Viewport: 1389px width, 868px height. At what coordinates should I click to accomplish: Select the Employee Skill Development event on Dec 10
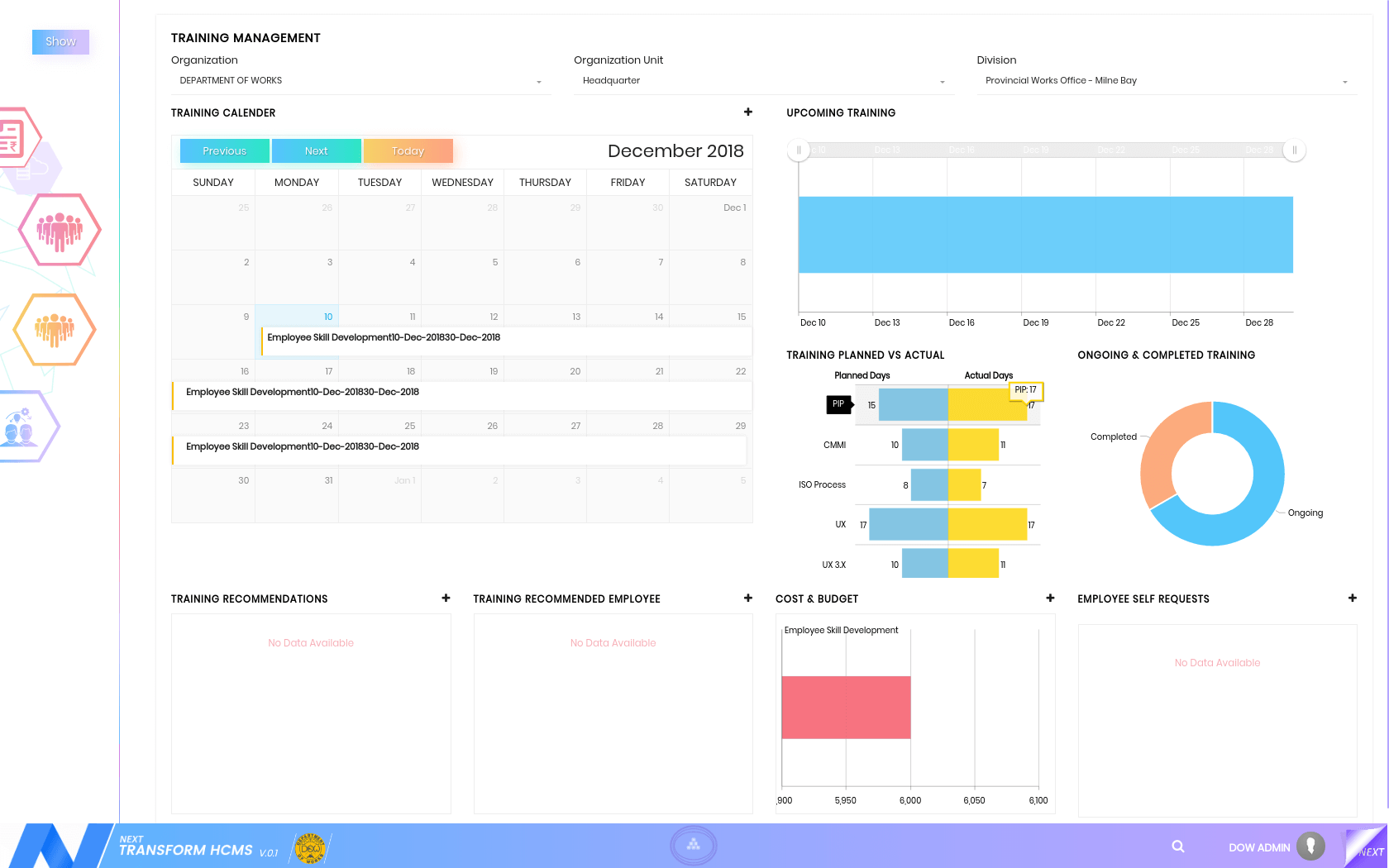pos(384,337)
